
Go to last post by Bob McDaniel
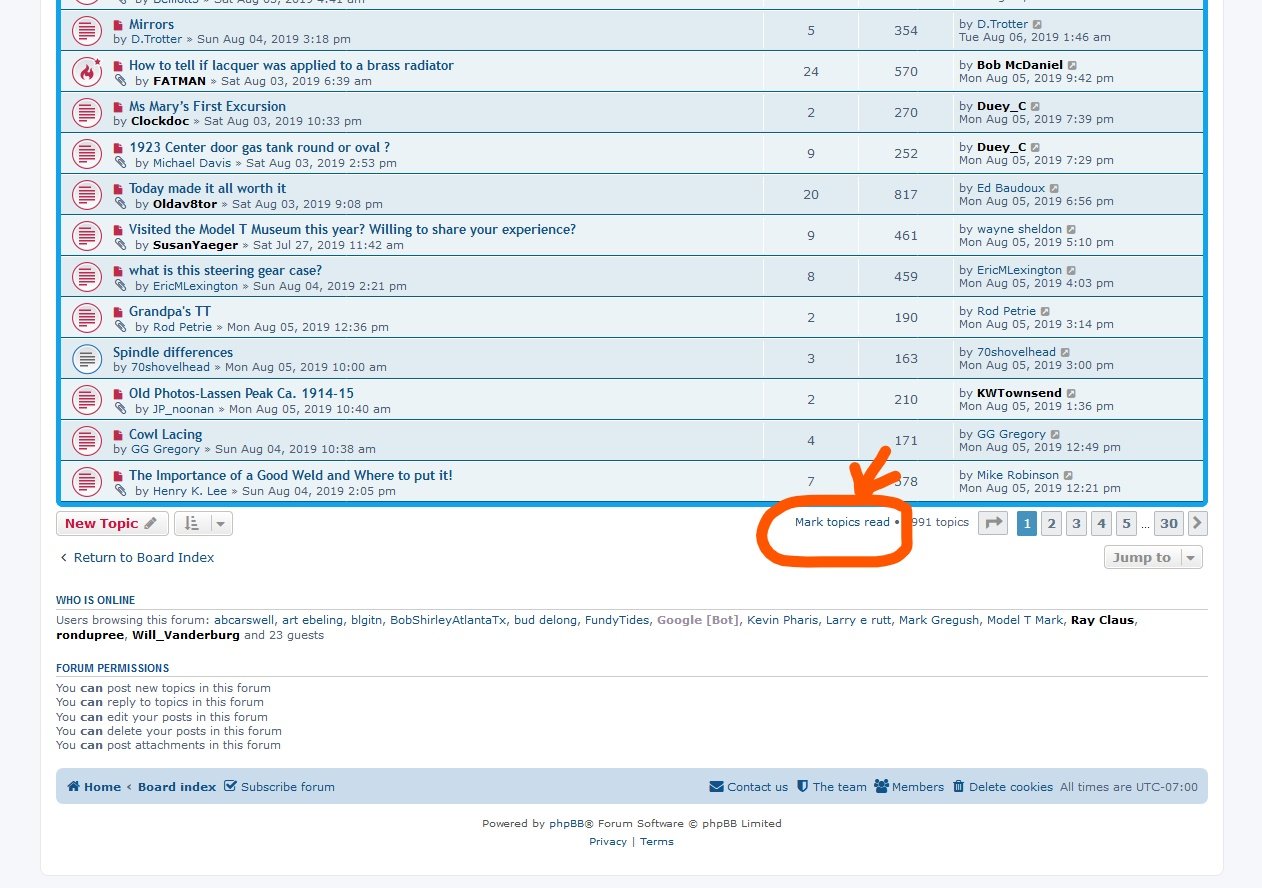click(1073, 66)
